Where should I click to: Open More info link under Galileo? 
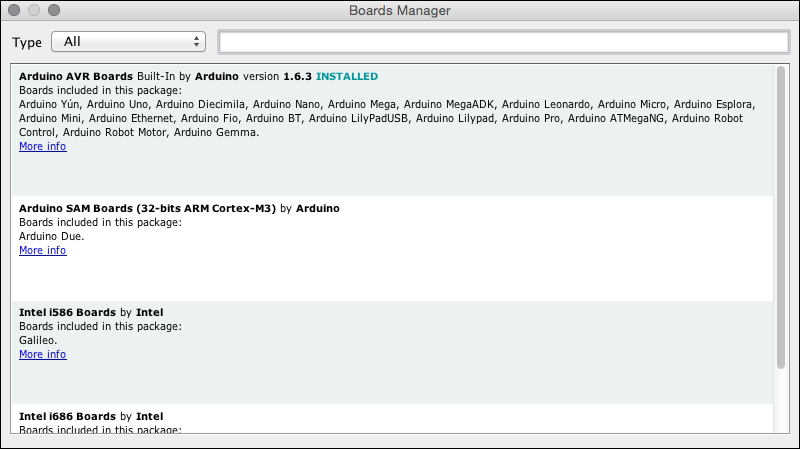(x=43, y=355)
